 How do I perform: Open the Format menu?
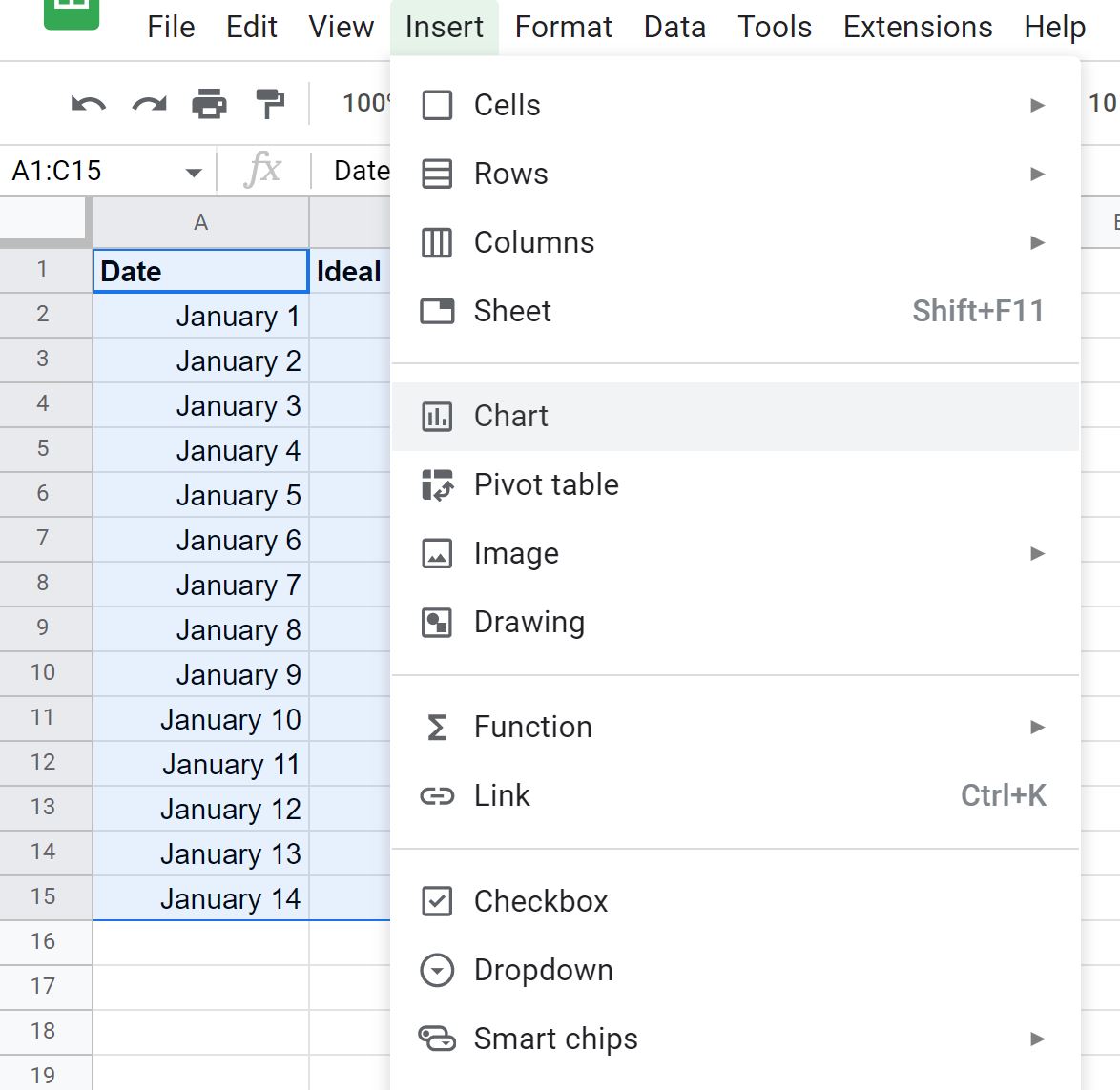564,27
